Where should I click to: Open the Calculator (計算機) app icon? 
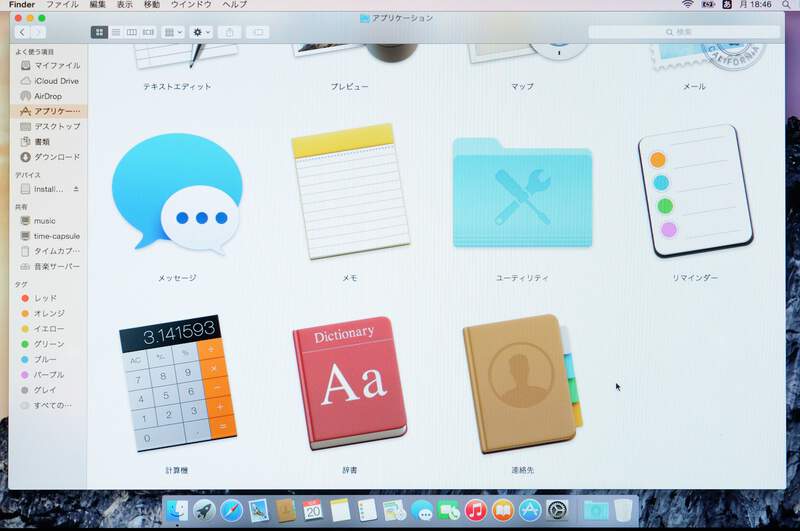coord(178,383)
